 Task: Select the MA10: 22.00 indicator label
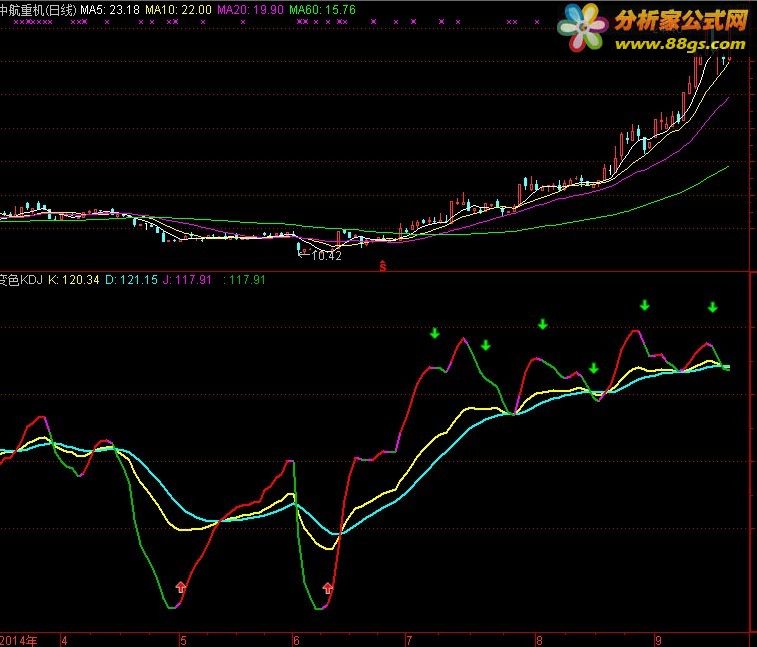coord(178,10)
